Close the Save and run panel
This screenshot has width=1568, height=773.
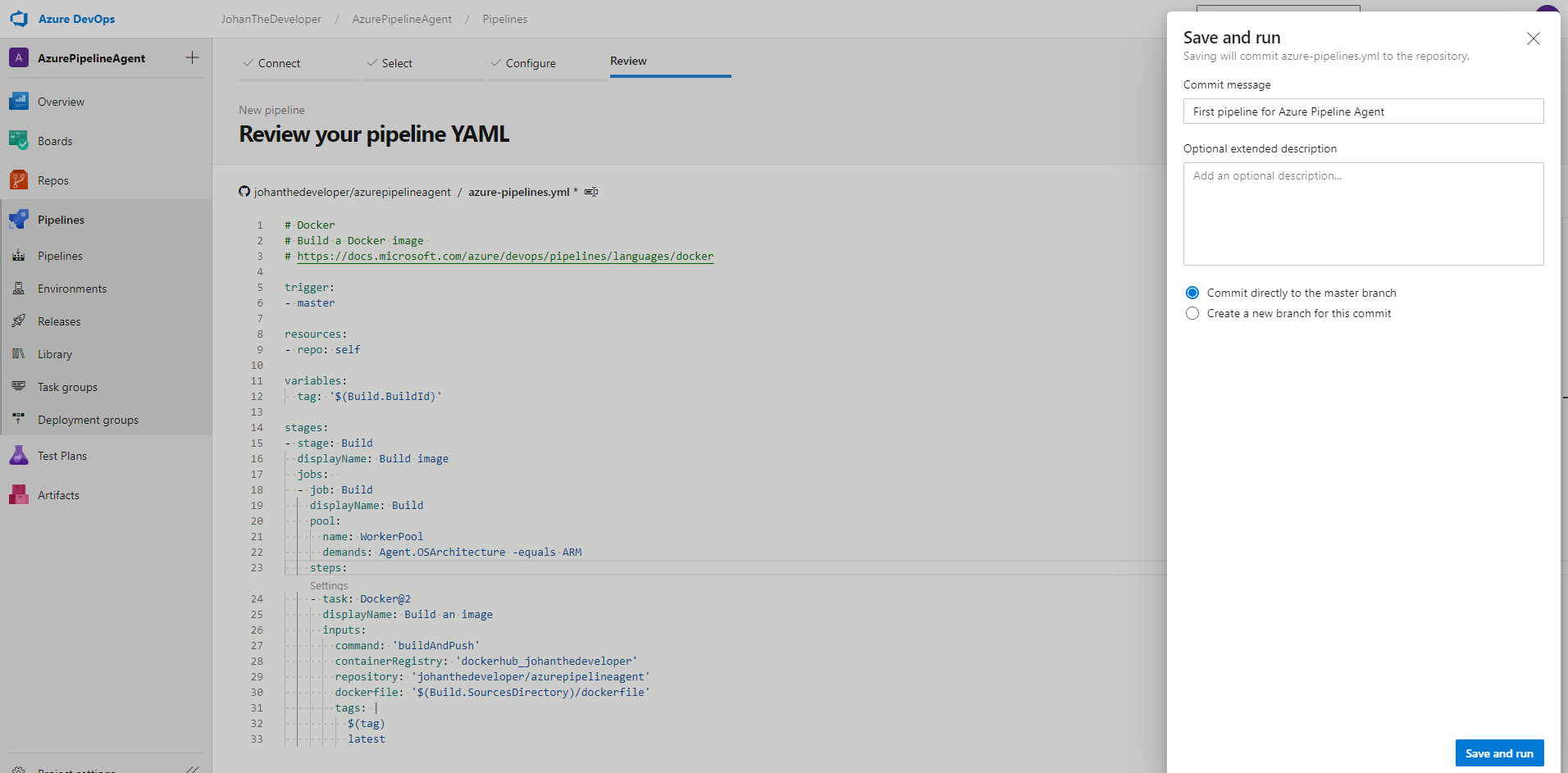click(x=1534, y=39)
